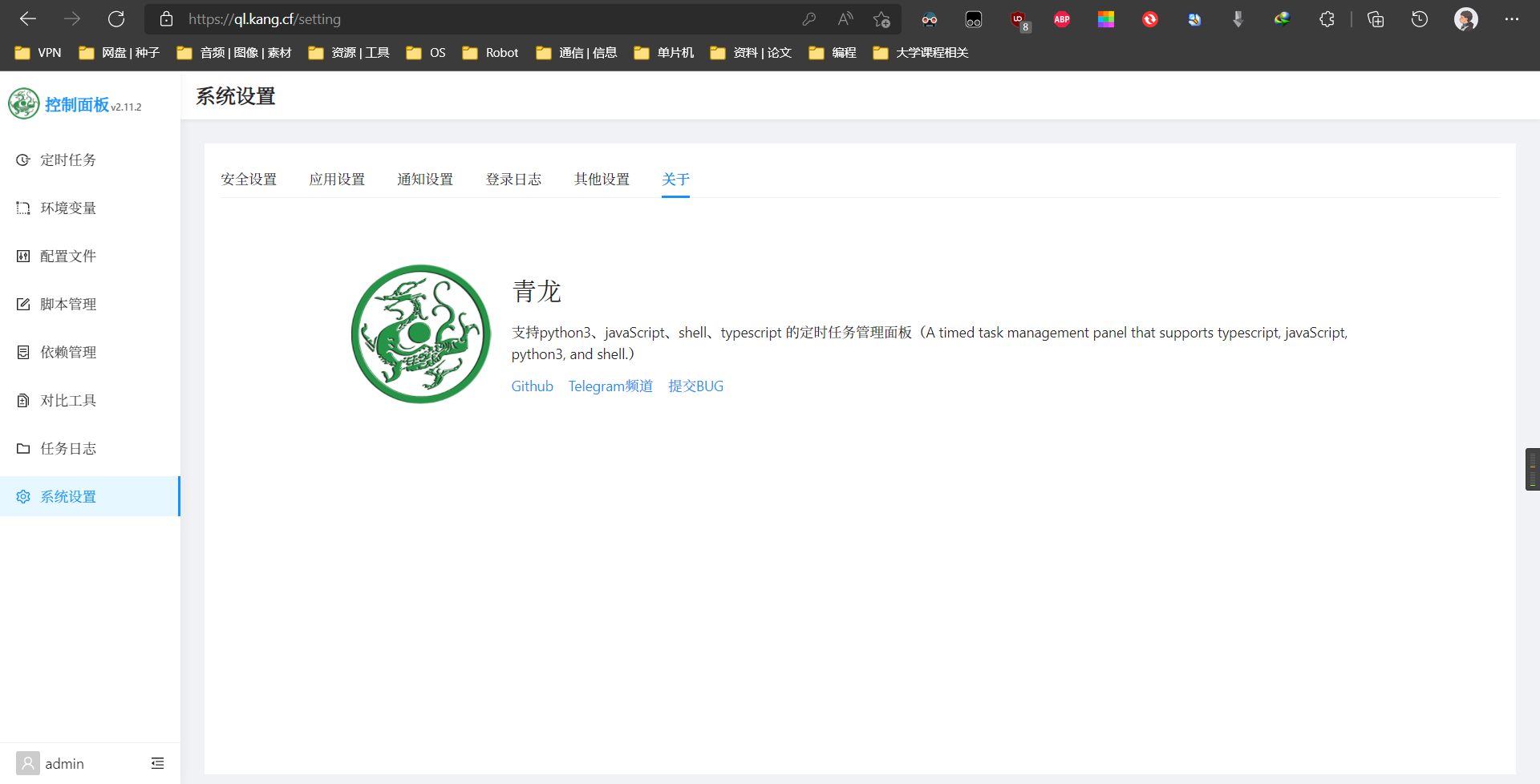Viewport: 1540px width, 784px height.
Task: Open the download arrow extension icon
Action: (x=1238, y=19)
